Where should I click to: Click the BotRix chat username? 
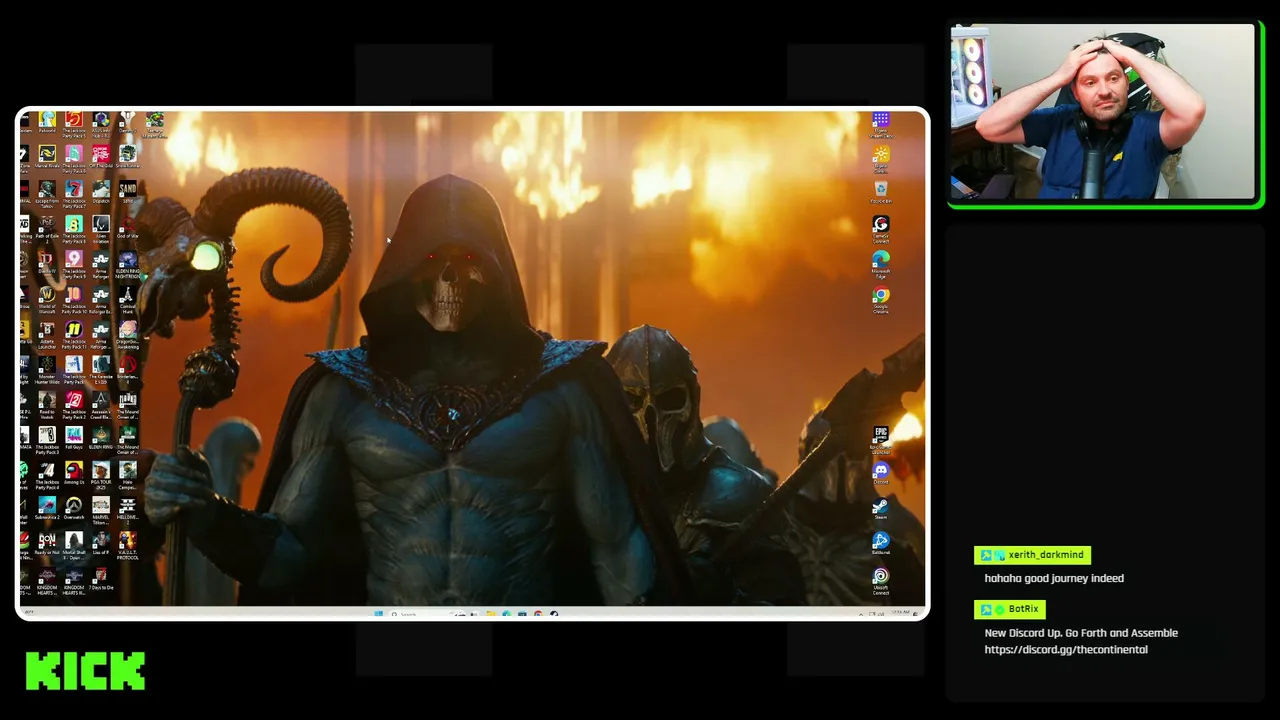[x=1023, y=609]
